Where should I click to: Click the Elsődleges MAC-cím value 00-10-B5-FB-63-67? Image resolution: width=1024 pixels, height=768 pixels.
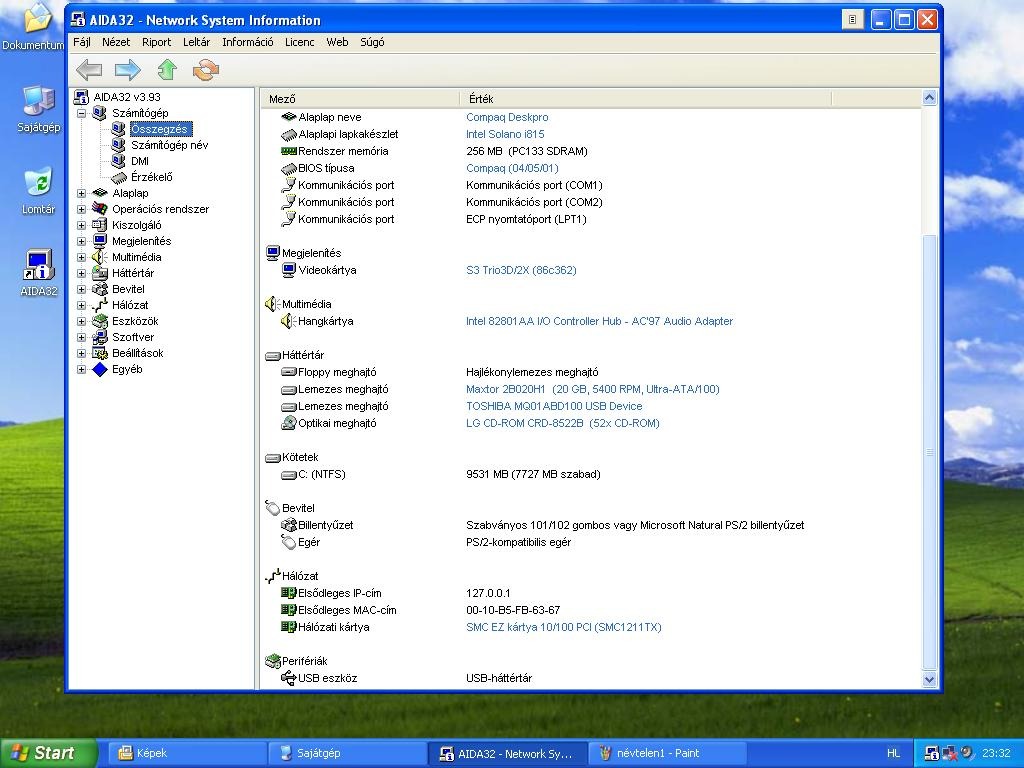pyautogui.click(x=513, y=610)
